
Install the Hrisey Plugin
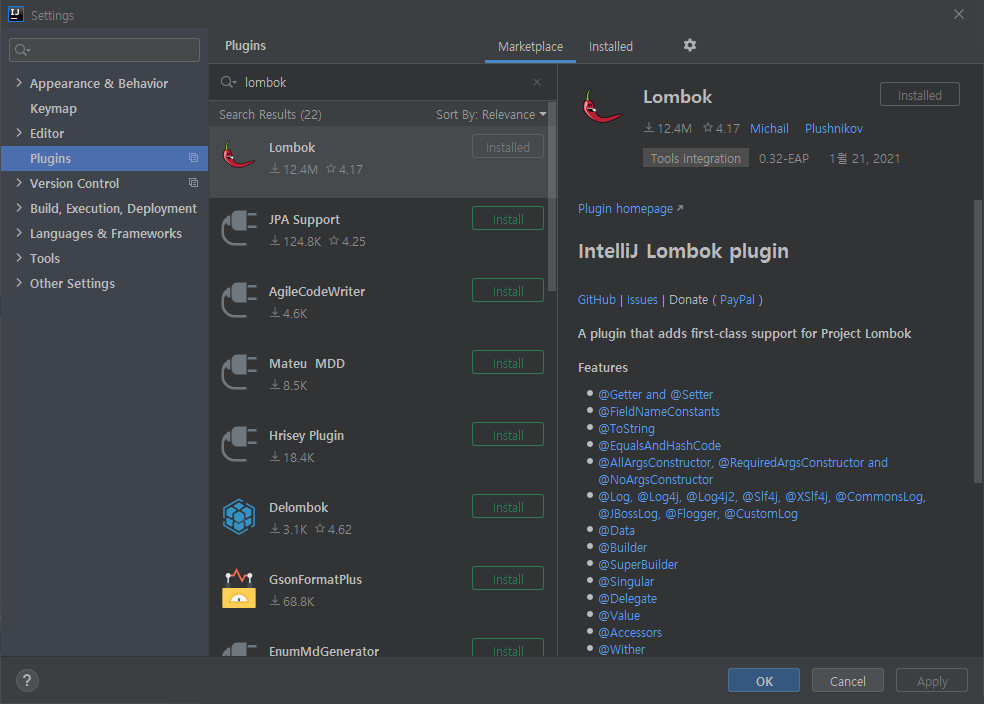pos(508,435)
